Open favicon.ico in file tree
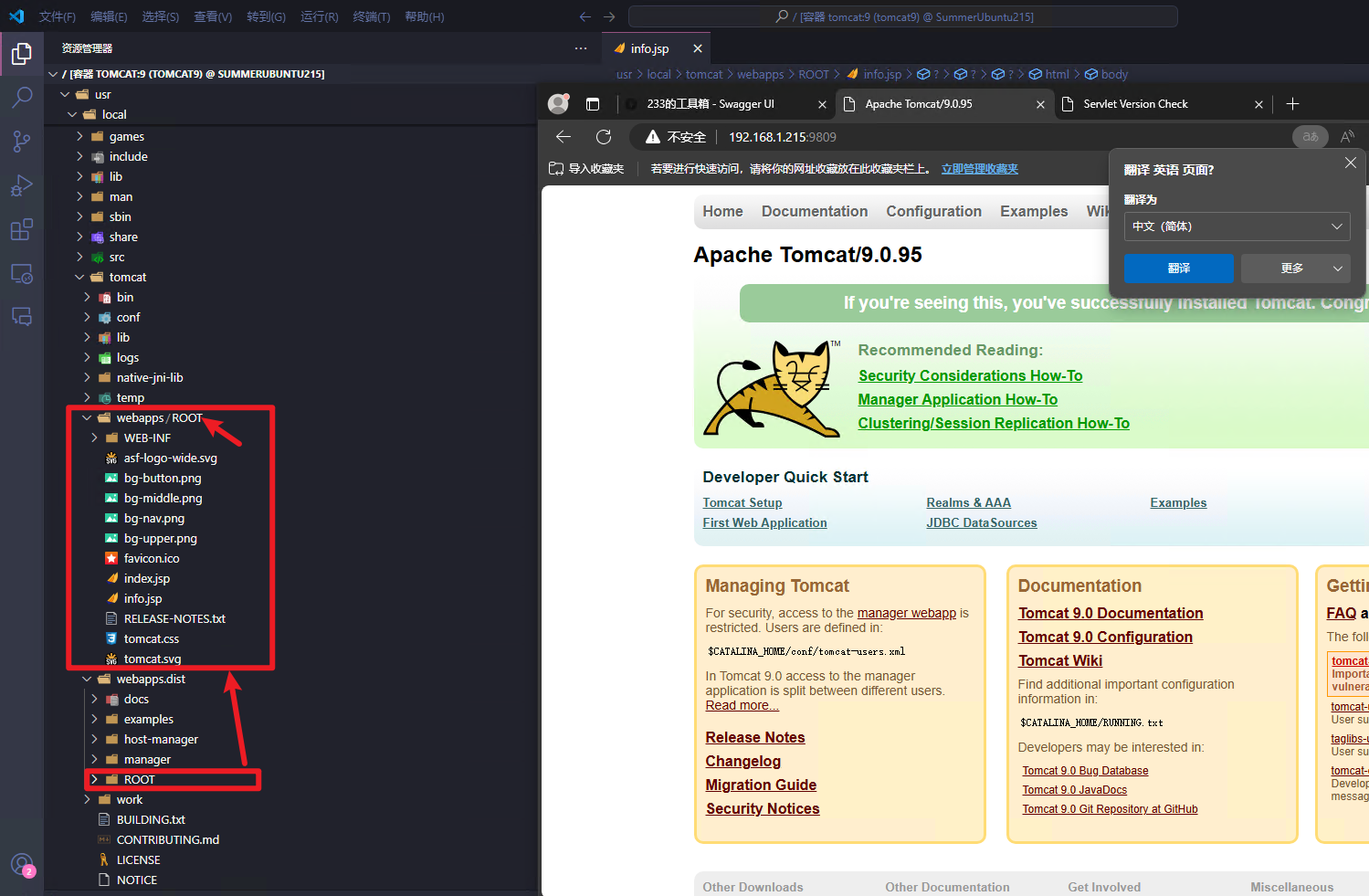The height and width of the screenshot is (896, 1369). (152, 558)
